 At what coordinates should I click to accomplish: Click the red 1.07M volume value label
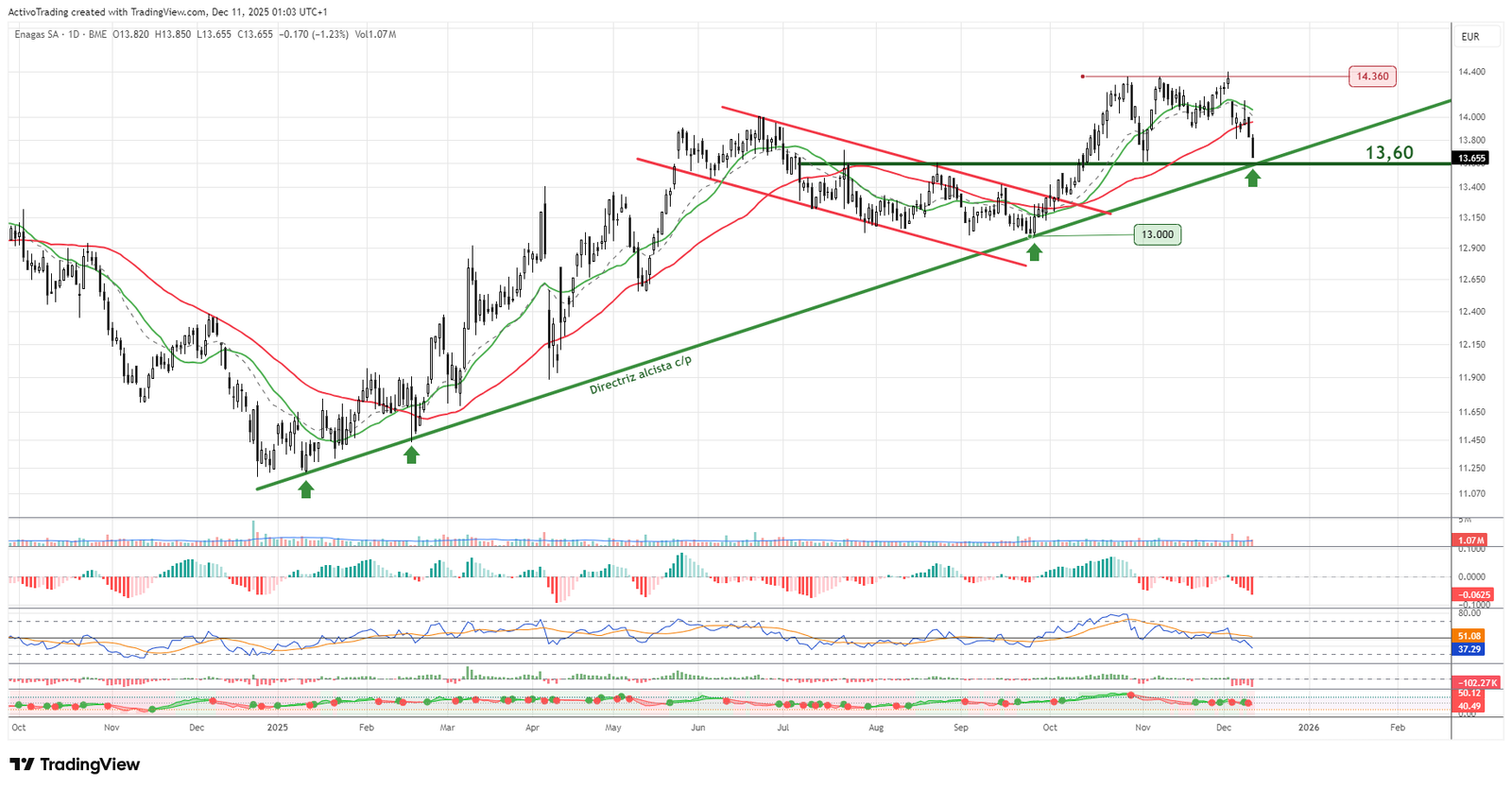pyautogui.click(x=1469, y=540)
